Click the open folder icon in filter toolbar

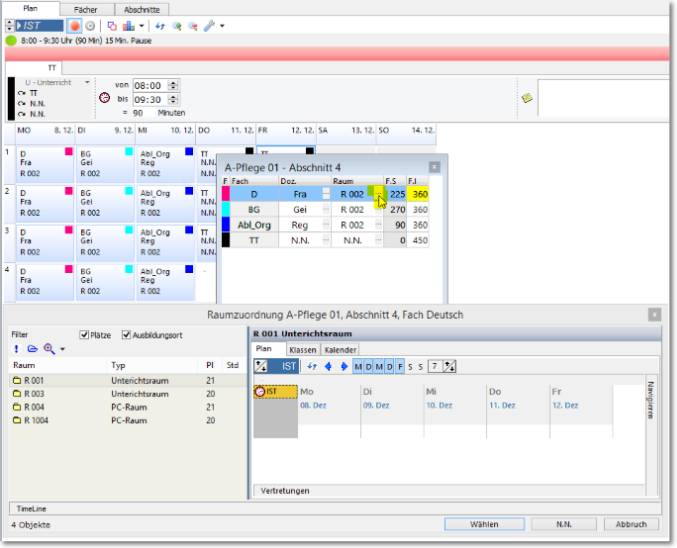pos(32,349)
